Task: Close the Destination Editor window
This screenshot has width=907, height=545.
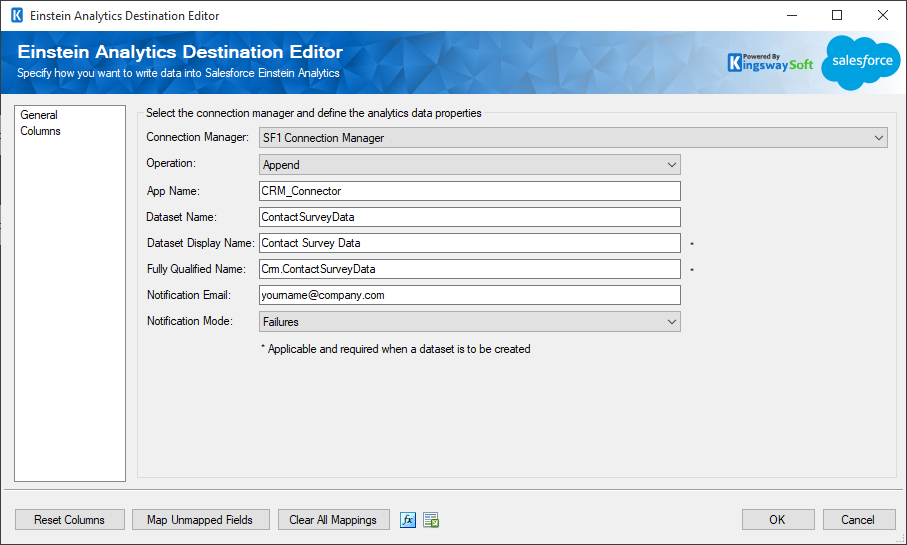Action: [x=883, y=16]
